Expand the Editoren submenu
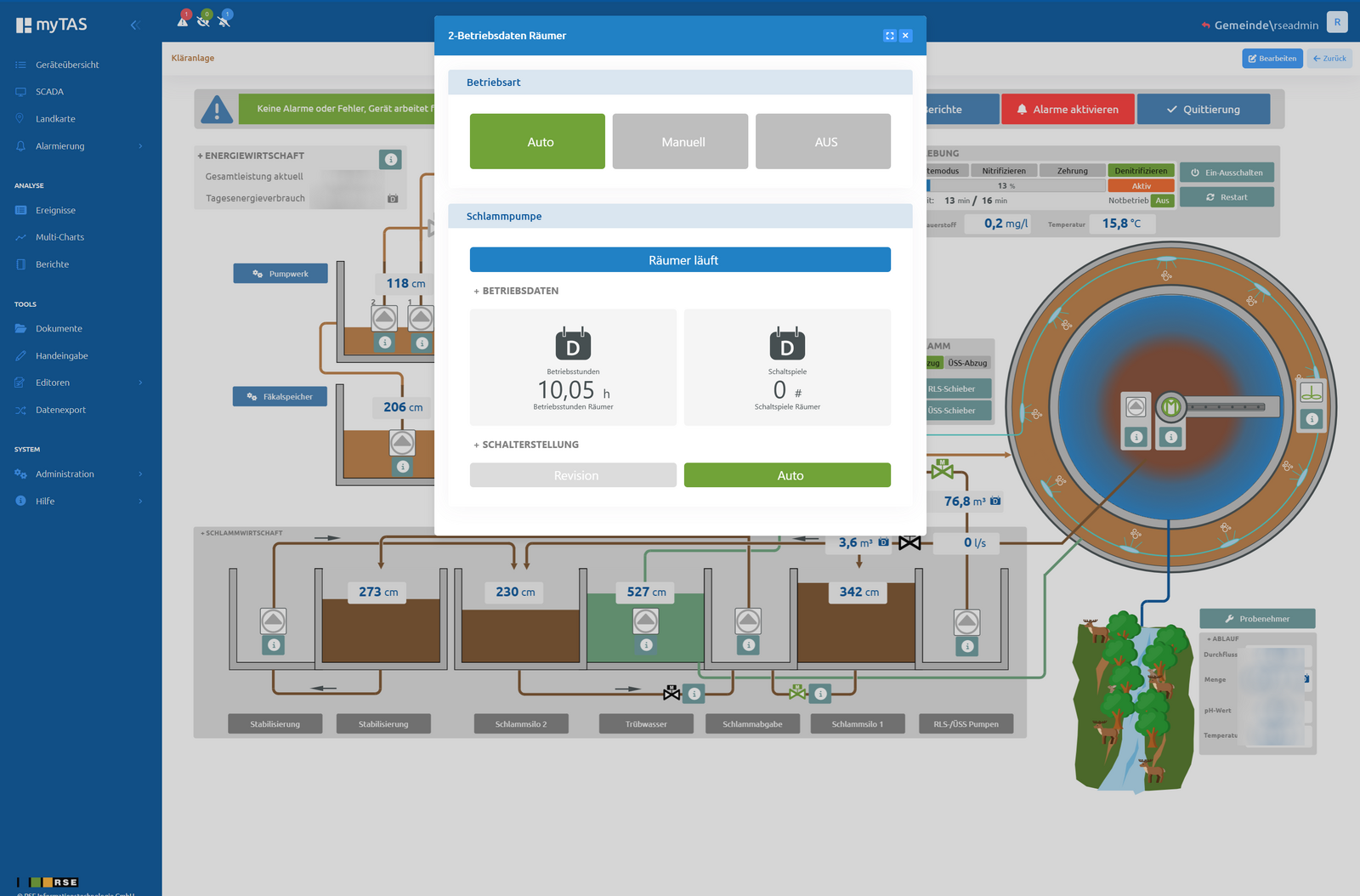This screenshot has height=896, width=1360. coord(140,383)
